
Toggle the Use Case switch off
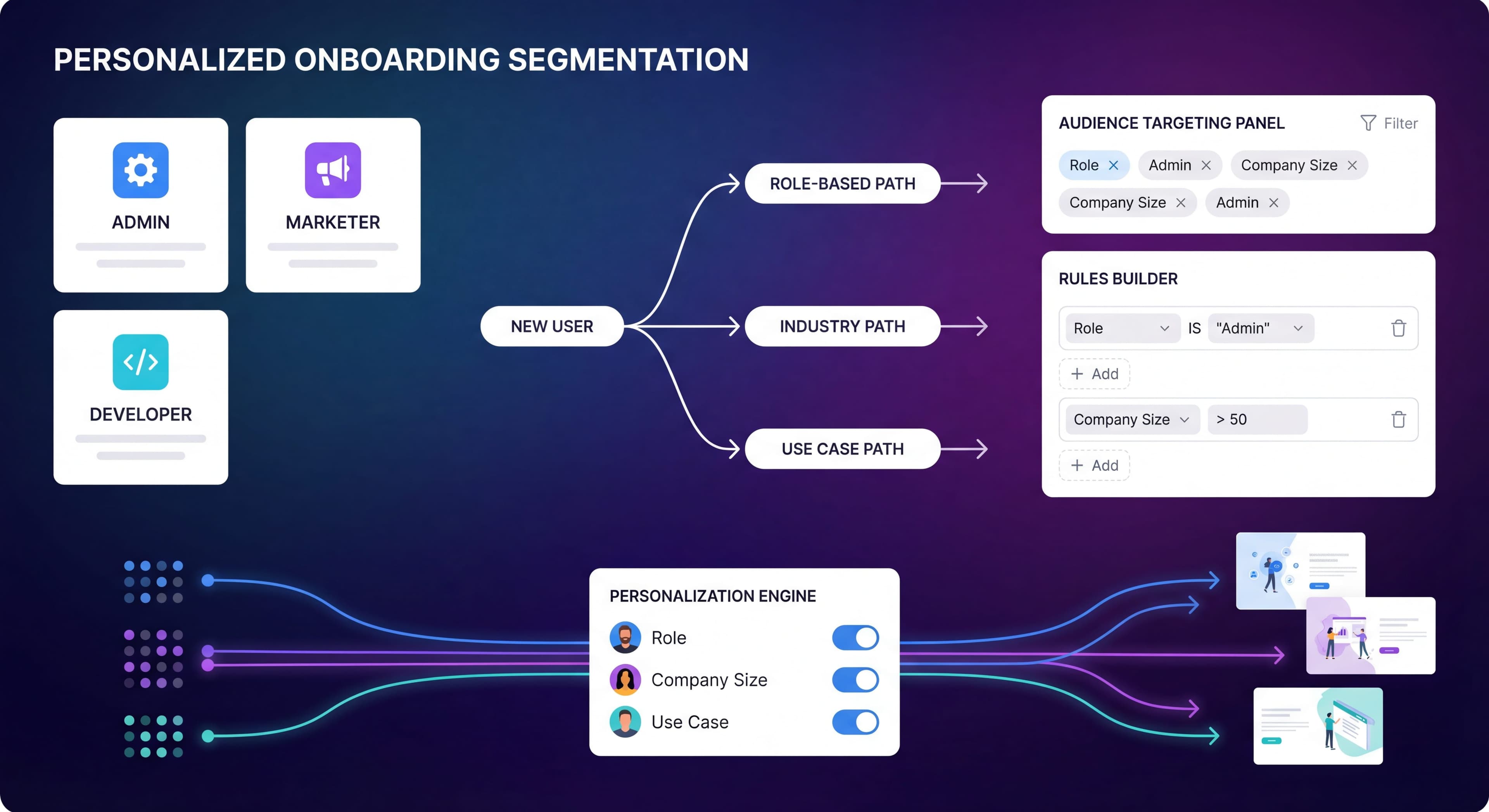click(855, 722)
